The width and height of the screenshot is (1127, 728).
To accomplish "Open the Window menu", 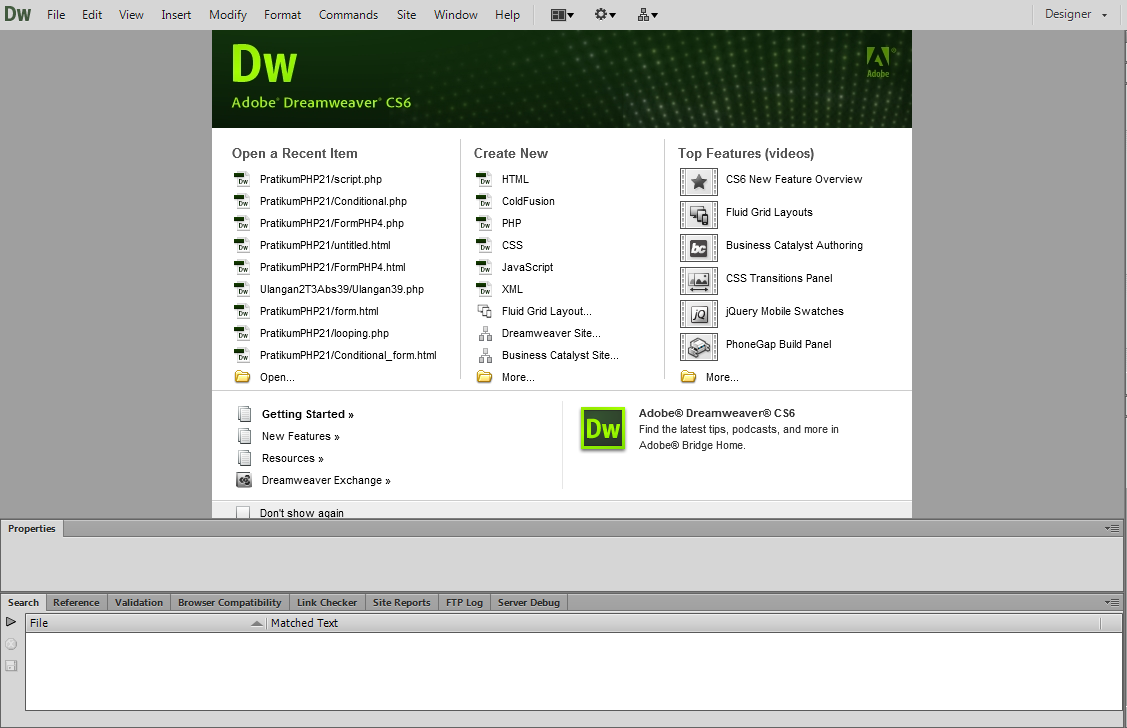I will [456, 14].
